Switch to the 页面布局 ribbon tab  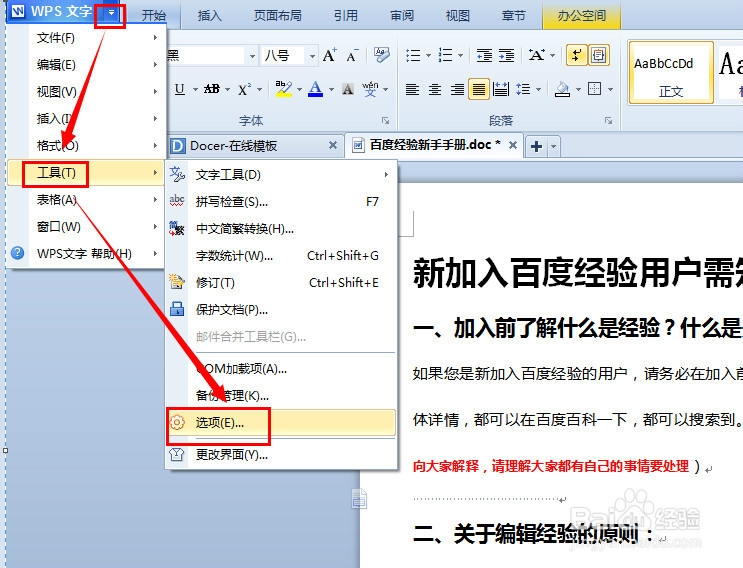click(278, 16)
